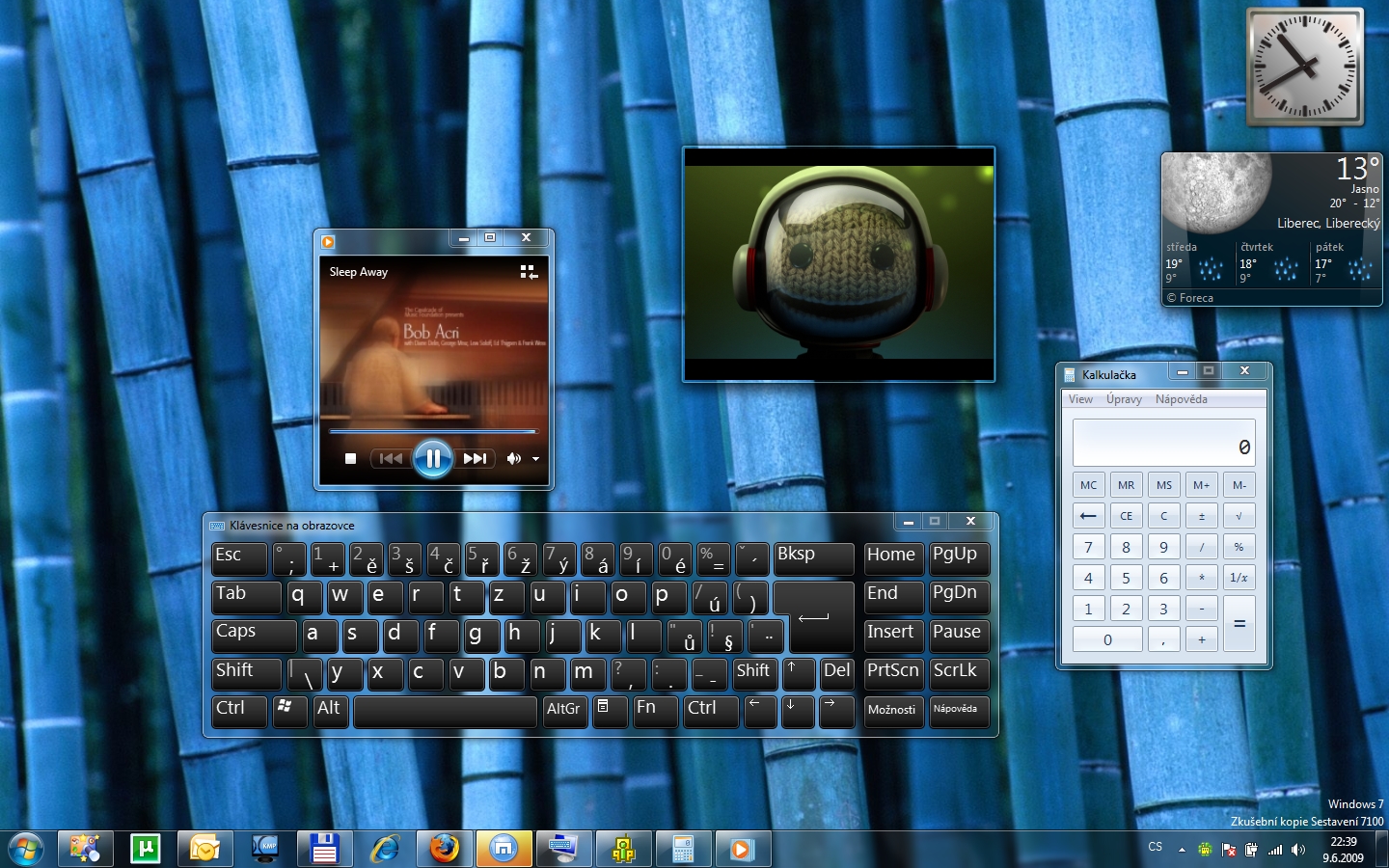Screen dimensions: 1389x868
Task: Click the down arrow key on the keyboard
Action: point(798,711)
